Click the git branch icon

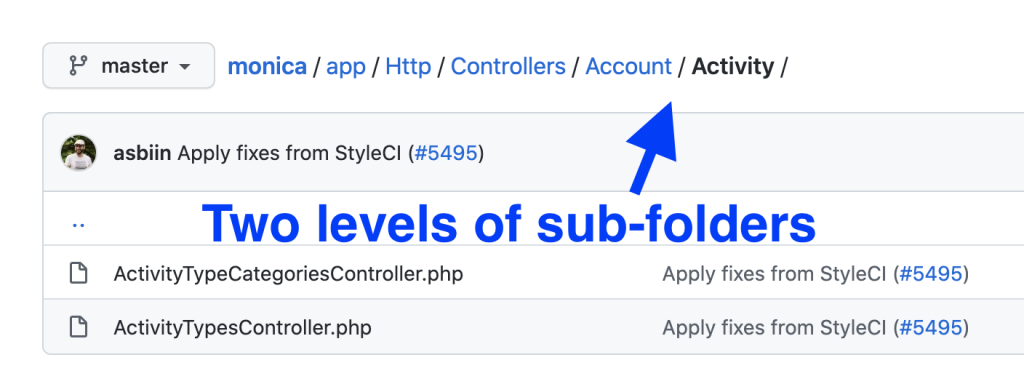[x=78, y=66]
